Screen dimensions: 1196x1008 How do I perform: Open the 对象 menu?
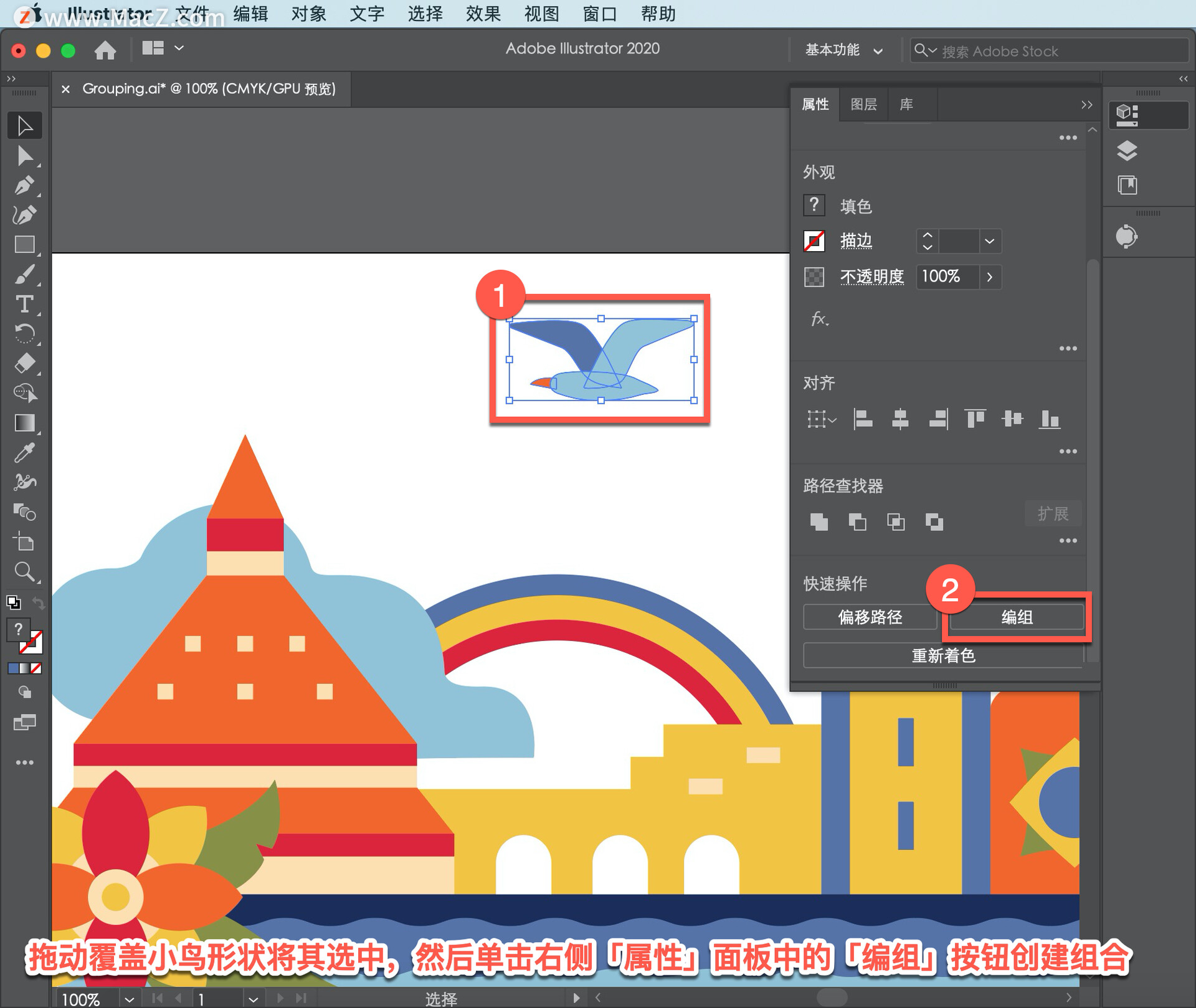click(x=309, y=14)
